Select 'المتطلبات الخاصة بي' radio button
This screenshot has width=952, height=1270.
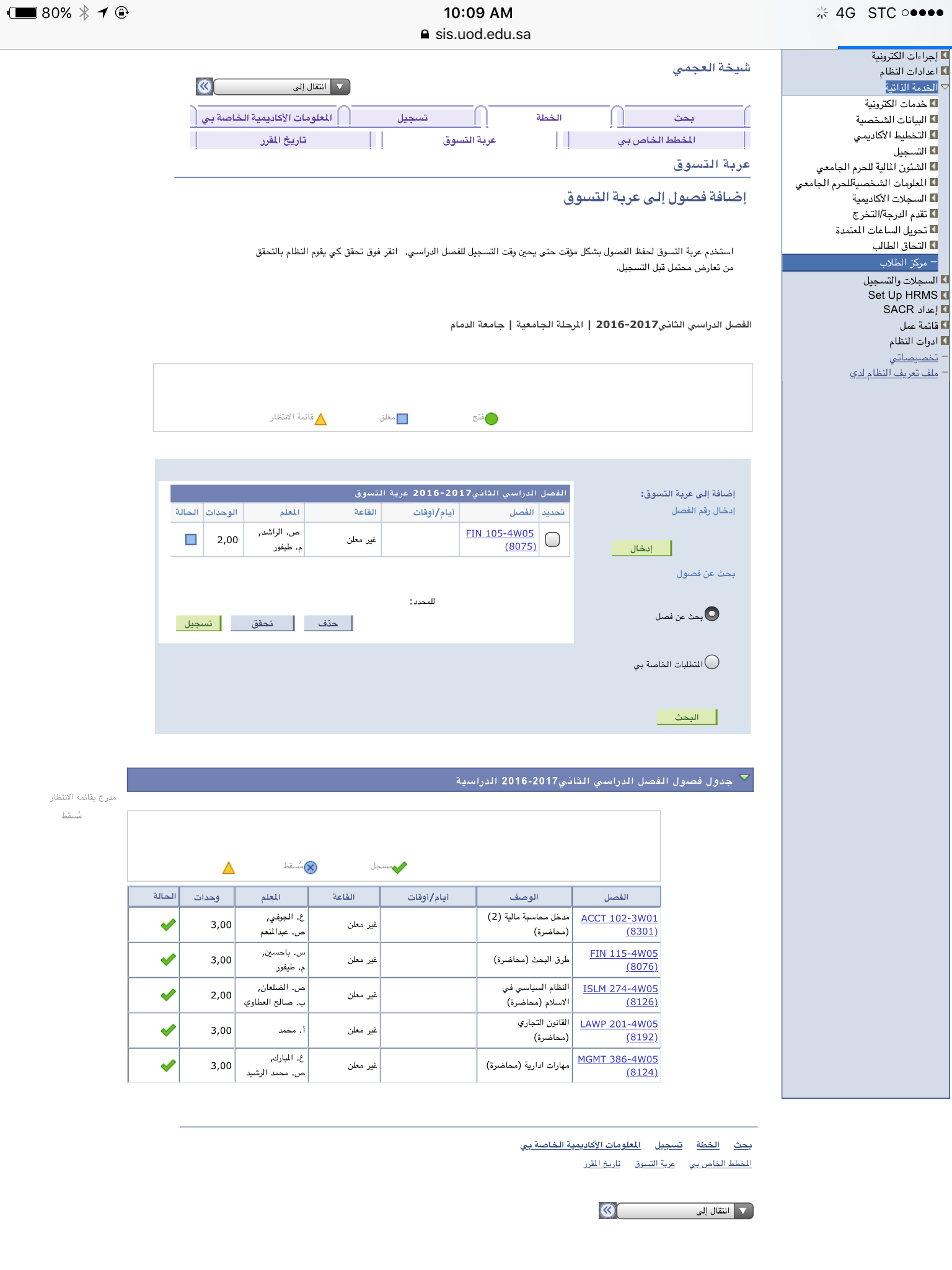tap(712, 662)
